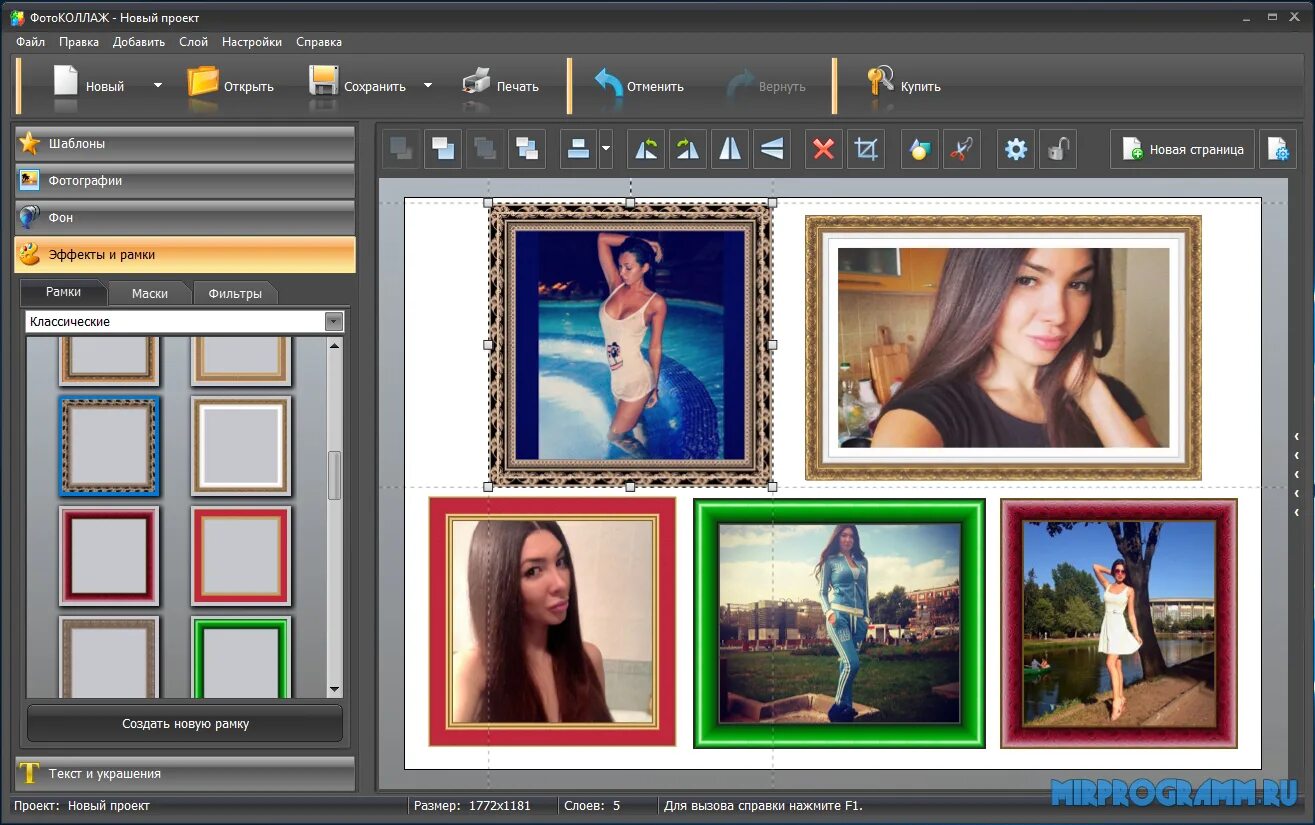The width and height of the screenshot is (1315, 825).
Task: Open page settings icon next to Новая страница
Action: pyautogui.click(x=1278, y=150)
